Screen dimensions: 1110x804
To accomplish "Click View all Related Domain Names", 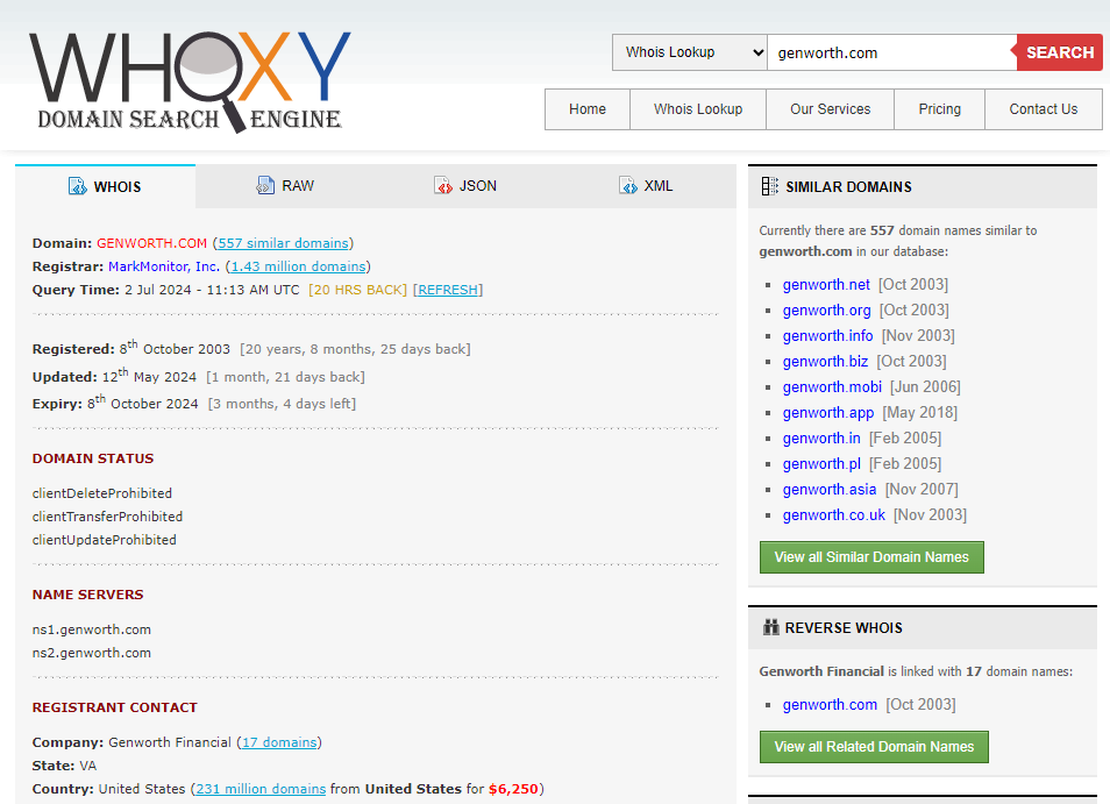I will click(873, 746).
